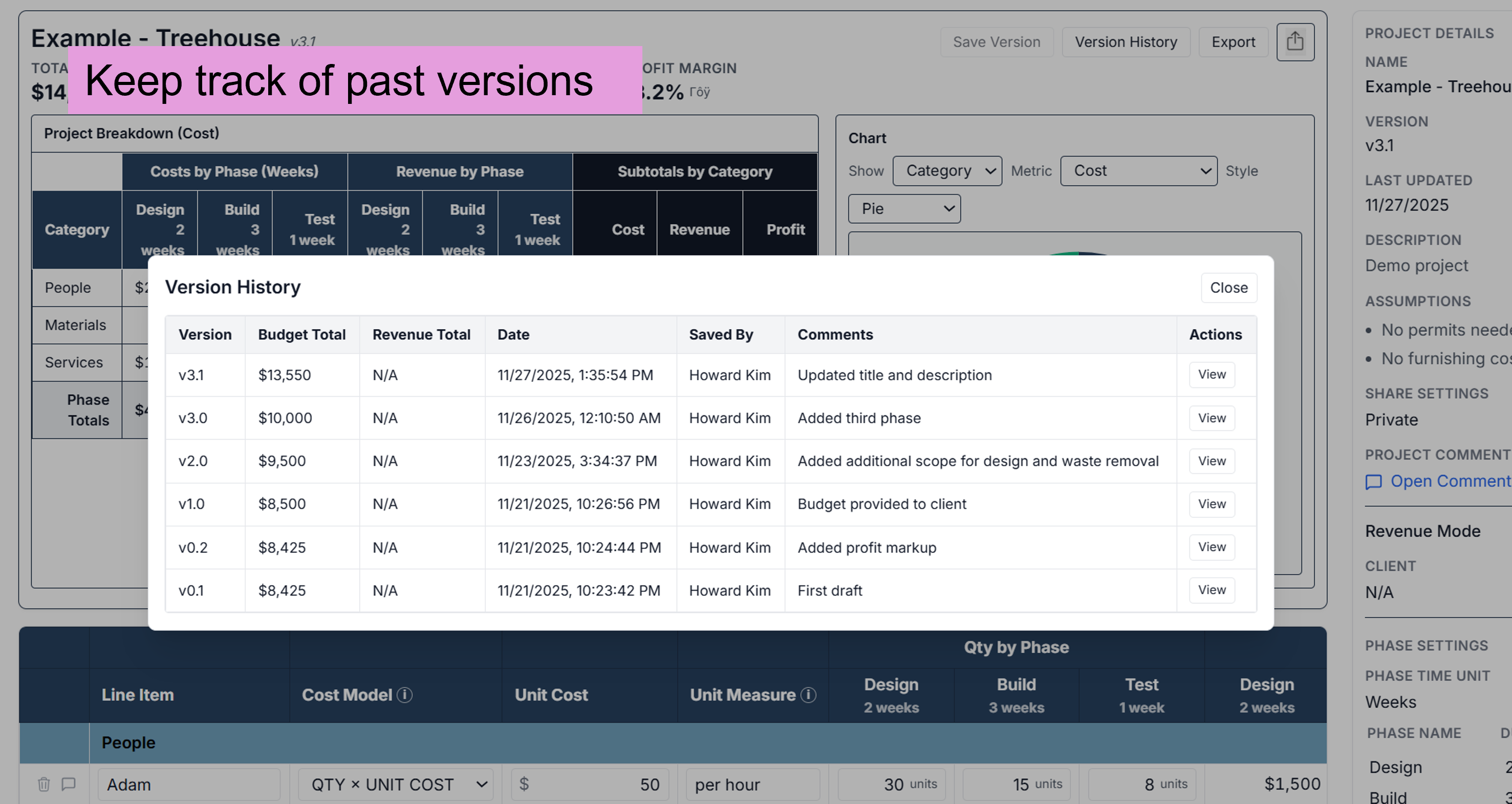Open the Show dropdown set to Category

pyautogui.click(x=947, y=171)
